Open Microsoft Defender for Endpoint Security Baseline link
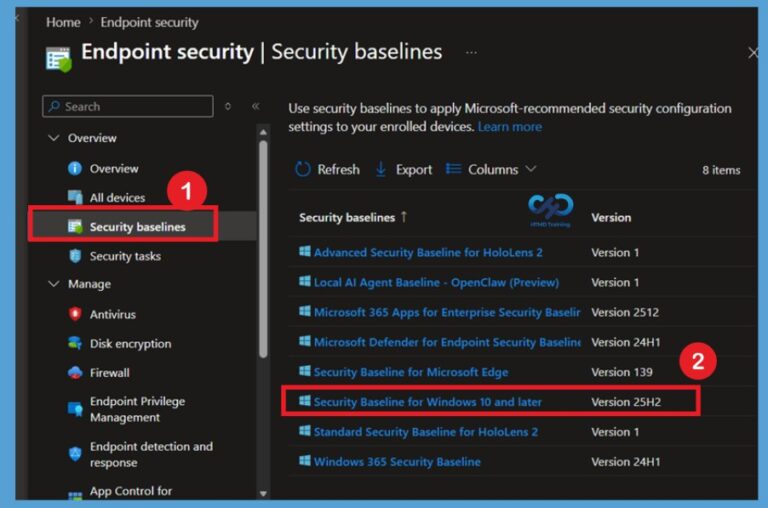The width and height of the screenshot is (768, 508). 447,342
